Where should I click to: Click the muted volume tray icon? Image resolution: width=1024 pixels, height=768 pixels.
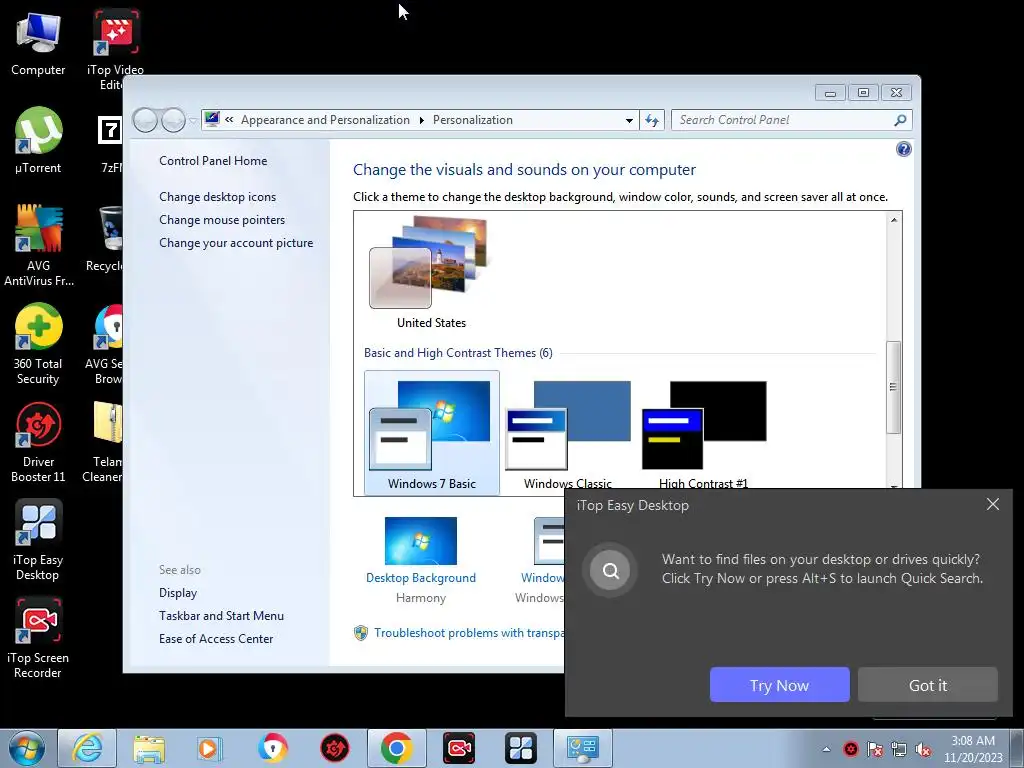pyautogui.click(x=923, y=749)
